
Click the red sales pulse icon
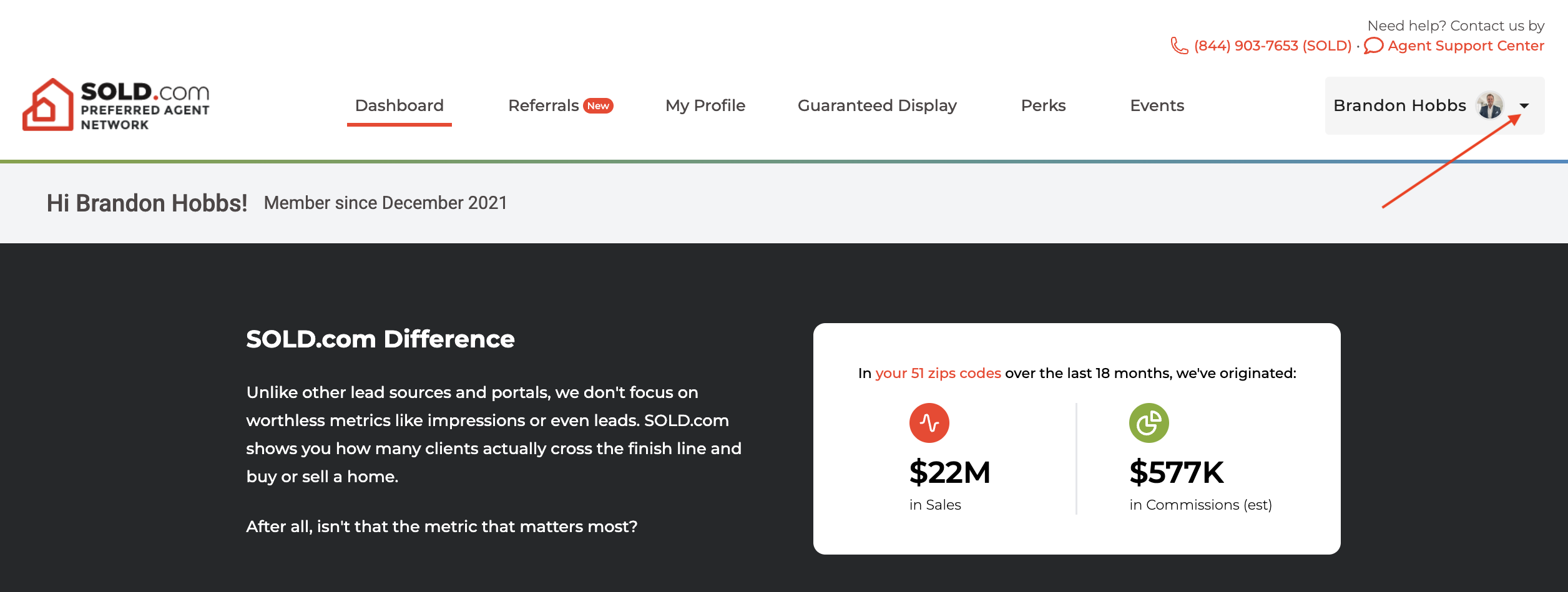point(929,423)
